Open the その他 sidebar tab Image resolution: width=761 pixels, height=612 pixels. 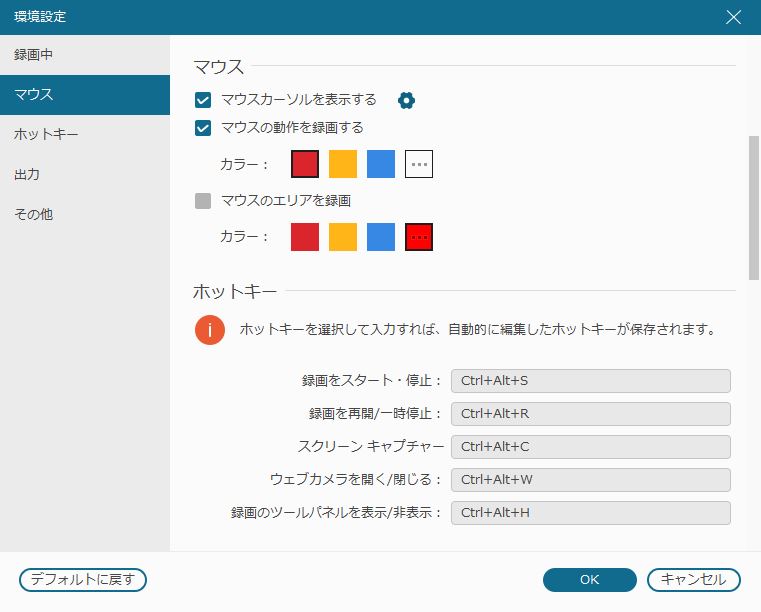point(85,214)
